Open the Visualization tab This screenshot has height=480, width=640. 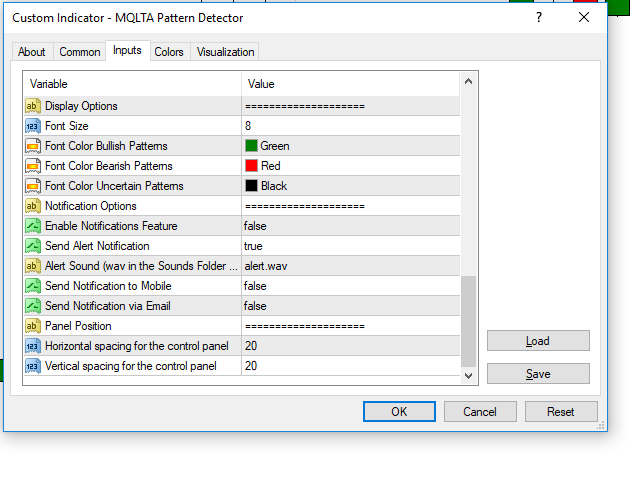(225, 52)
